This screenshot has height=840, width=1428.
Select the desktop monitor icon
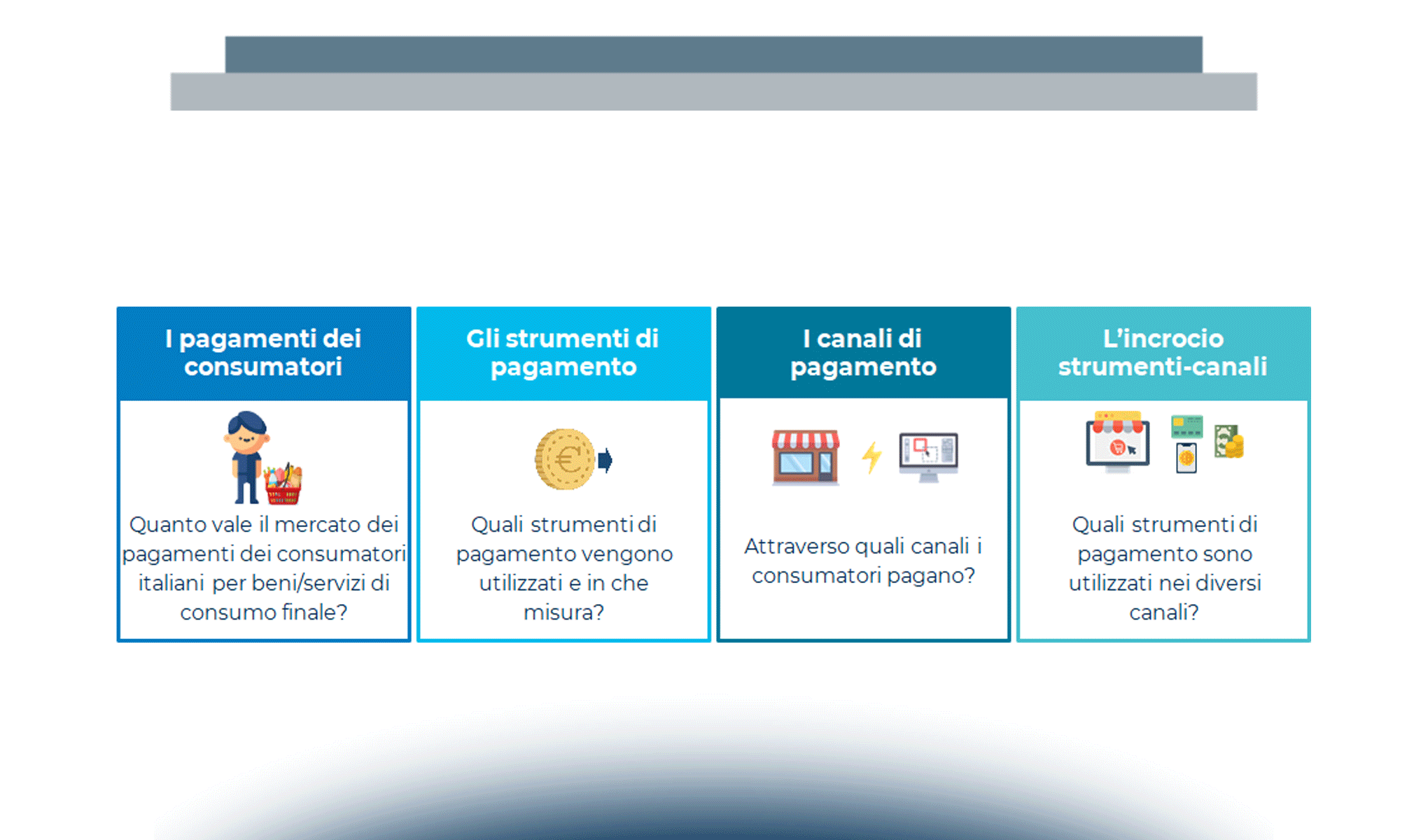click(929, 458)
